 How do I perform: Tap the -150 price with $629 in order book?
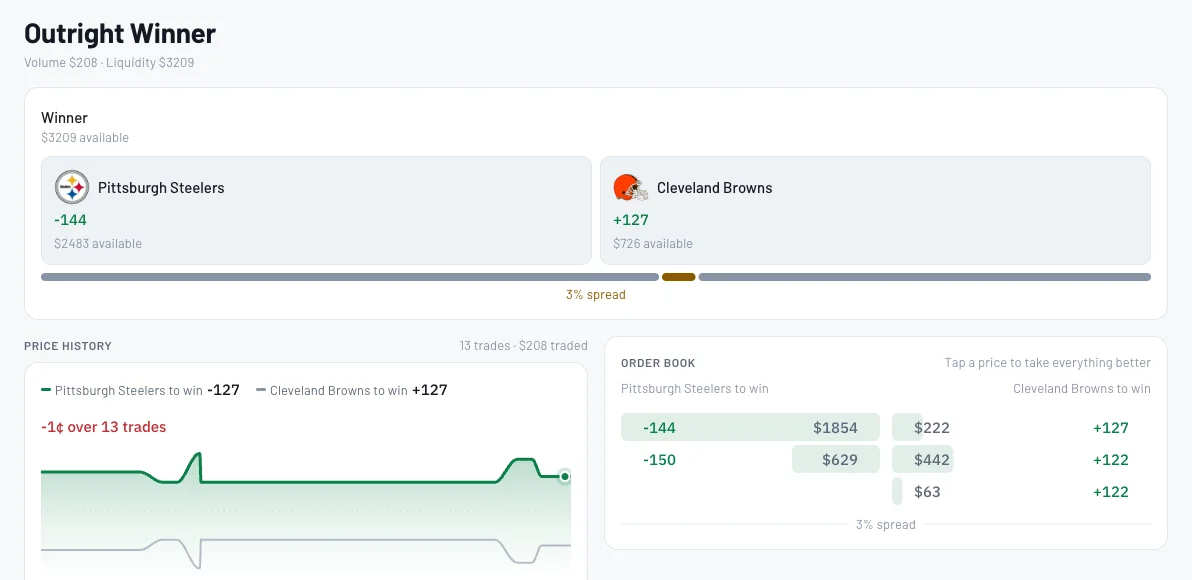[x=659, y=459]
